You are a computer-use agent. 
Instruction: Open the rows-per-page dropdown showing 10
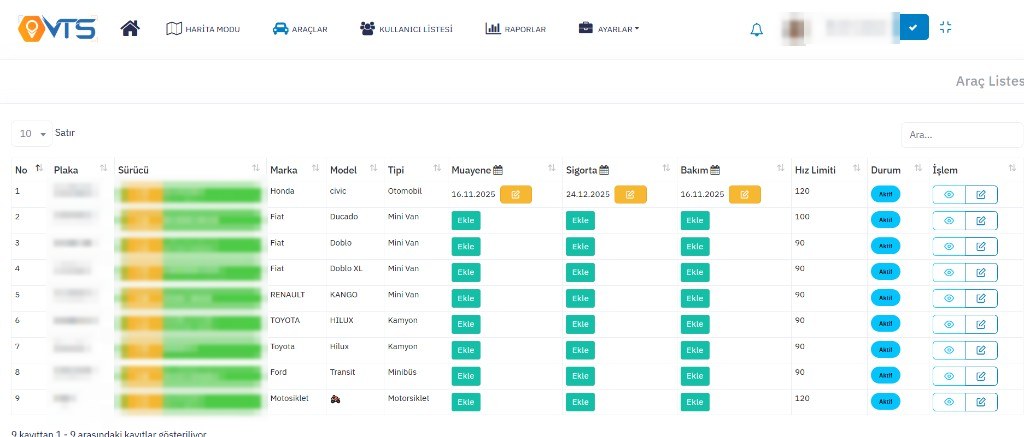pyautogui.click(x=32, y=133)
